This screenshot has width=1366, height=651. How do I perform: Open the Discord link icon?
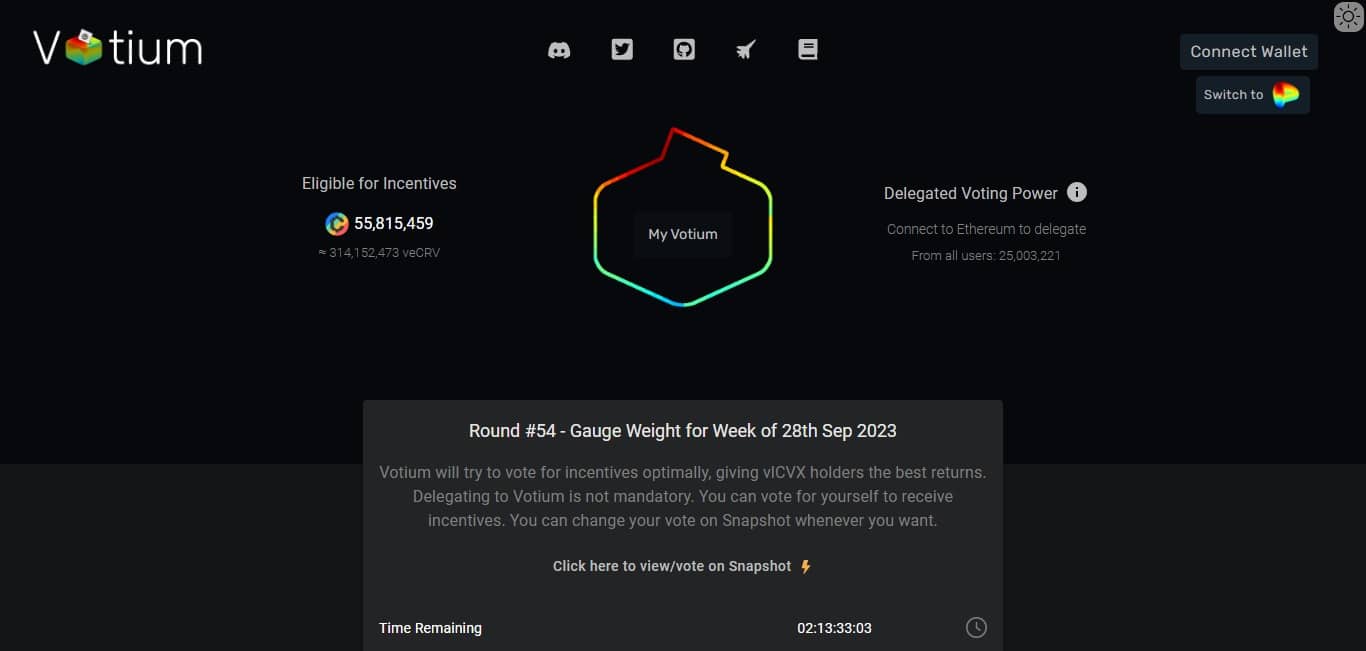point(559,50)
